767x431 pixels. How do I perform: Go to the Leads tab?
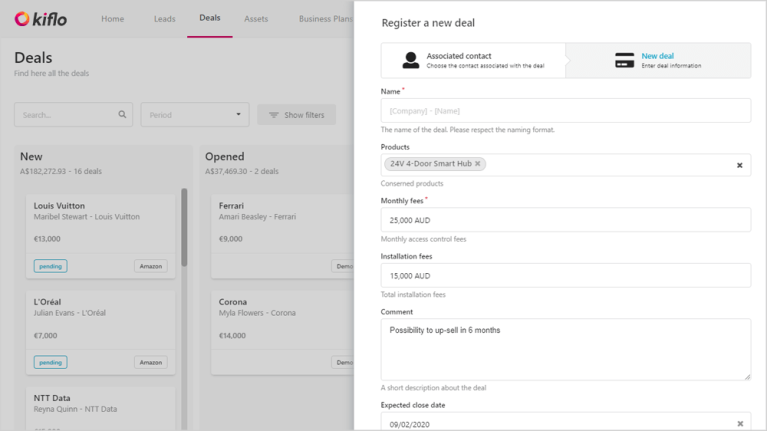pyautogui.click(x=164, y=19)
